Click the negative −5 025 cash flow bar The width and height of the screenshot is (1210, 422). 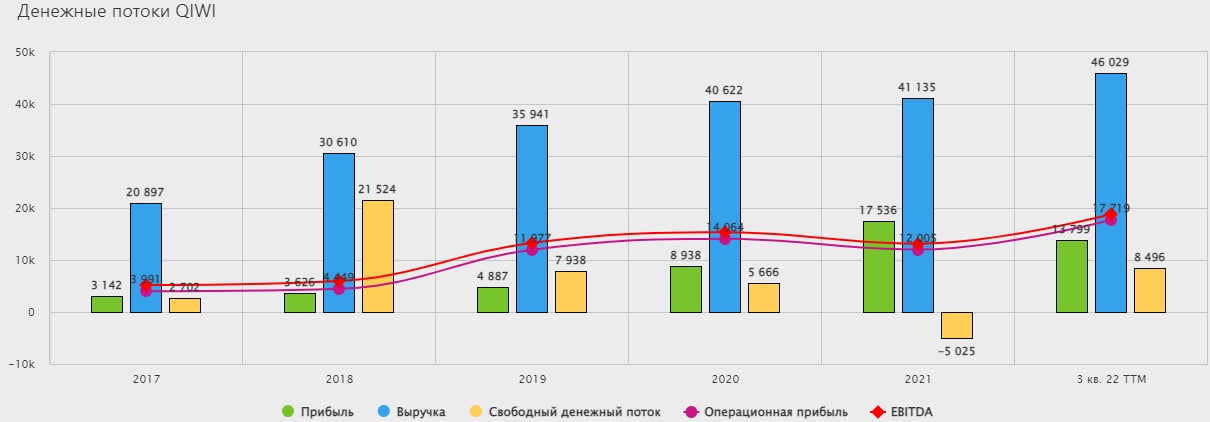[957, 325]
